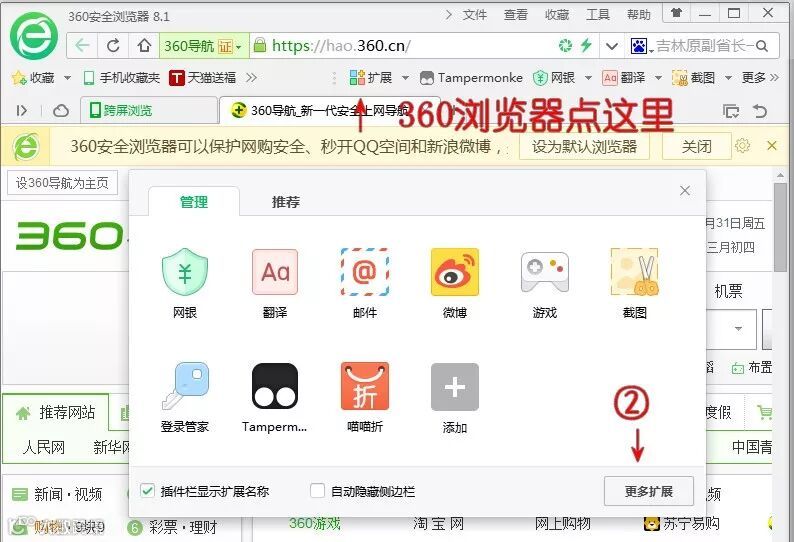Reload the page with the refresh icon
The height and width of the screenshot is (542, 794).
coord(113,46)
